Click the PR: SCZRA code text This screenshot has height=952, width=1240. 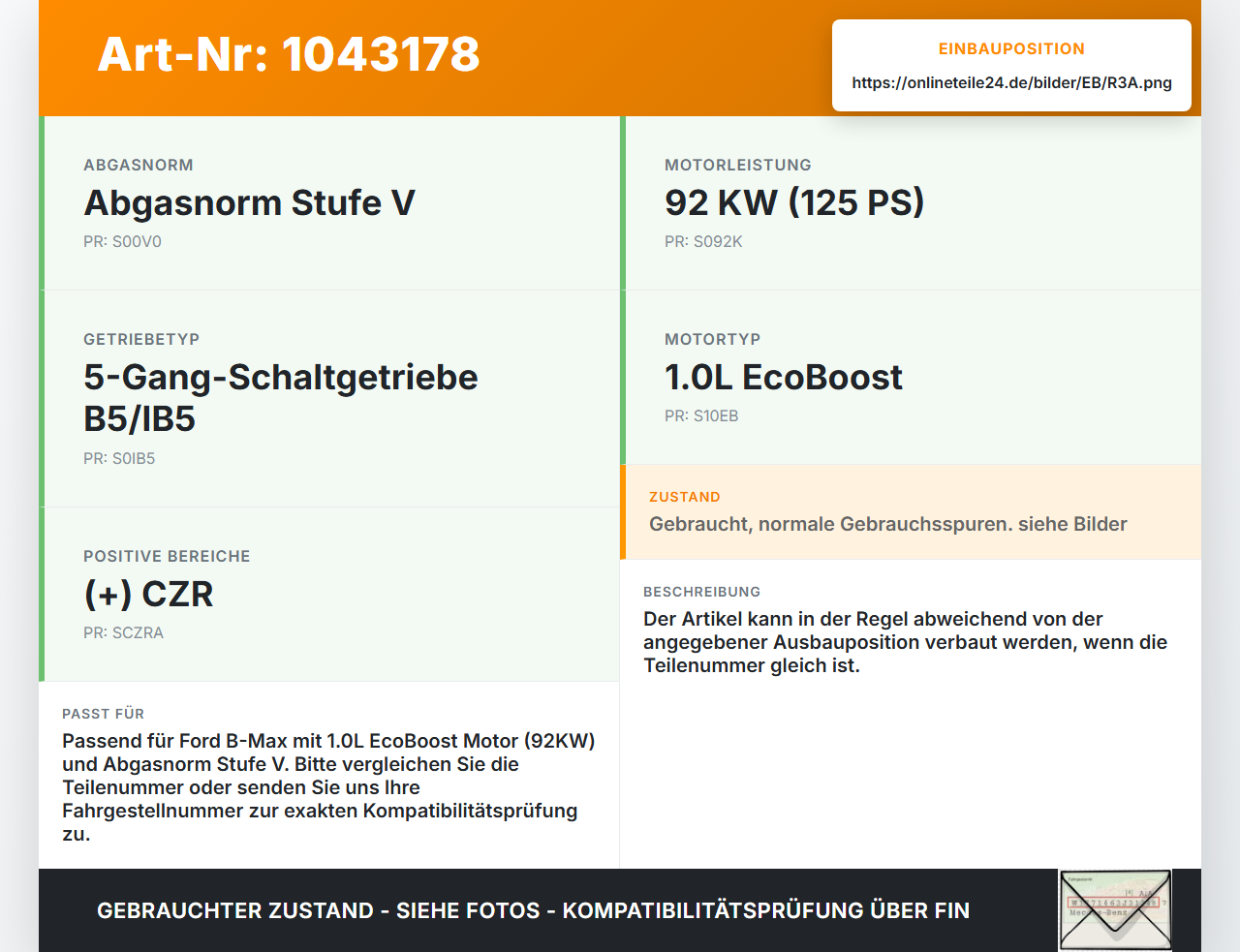pyautogui.click(x=123, y=633)
